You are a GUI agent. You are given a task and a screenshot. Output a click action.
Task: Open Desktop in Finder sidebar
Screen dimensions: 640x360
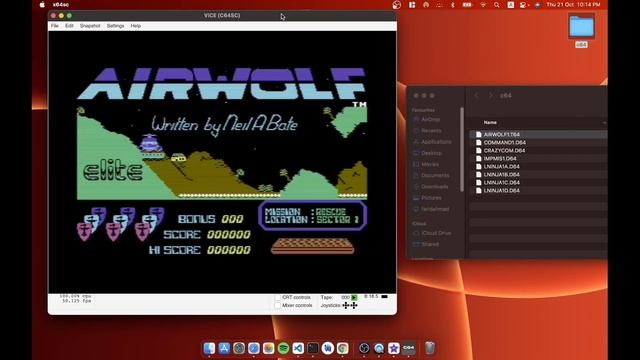pos(431,153)
